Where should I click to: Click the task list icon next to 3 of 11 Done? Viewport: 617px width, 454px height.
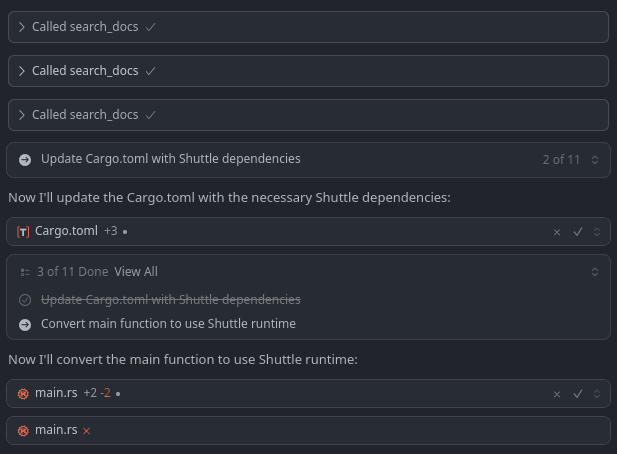coord(25,272)
